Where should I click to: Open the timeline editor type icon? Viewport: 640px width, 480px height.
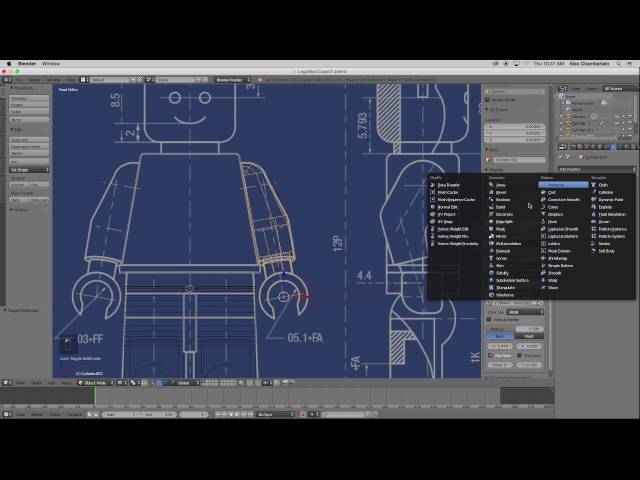[x=7, y=414]
